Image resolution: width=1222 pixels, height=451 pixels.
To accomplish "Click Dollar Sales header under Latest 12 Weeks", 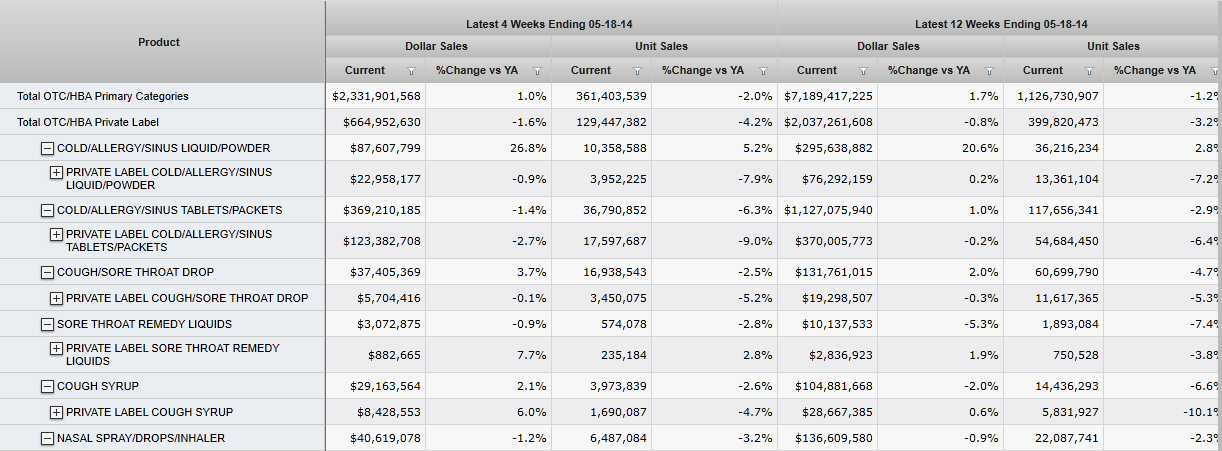I will 888,46.
